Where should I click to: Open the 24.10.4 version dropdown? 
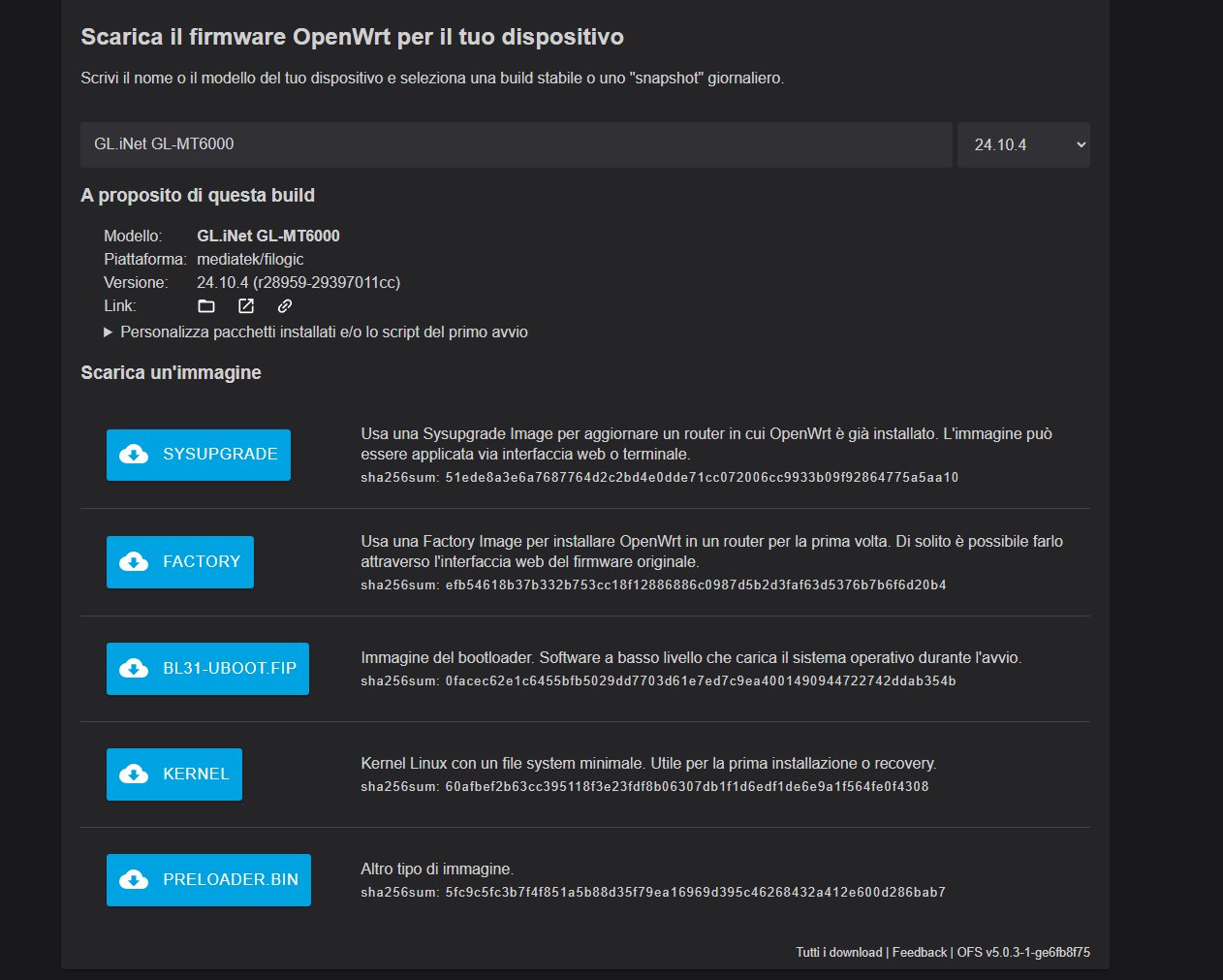[x=1023, y=144]
